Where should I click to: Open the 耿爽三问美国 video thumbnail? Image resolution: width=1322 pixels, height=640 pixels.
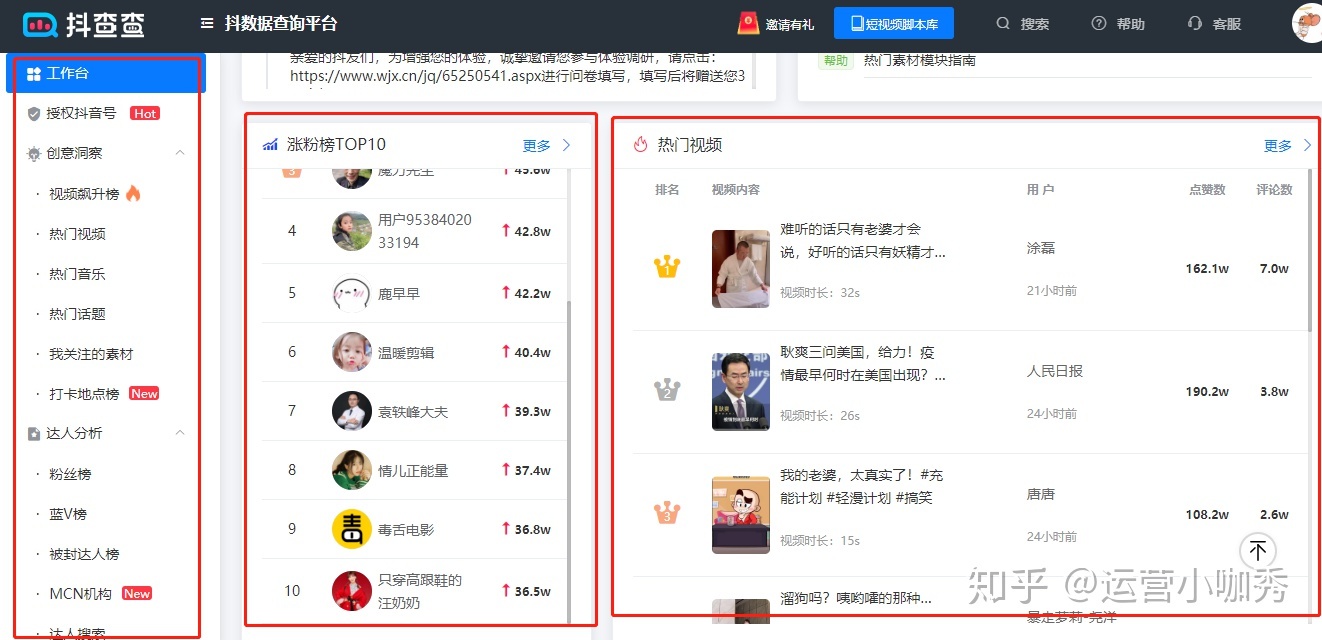tap(740, 391)
